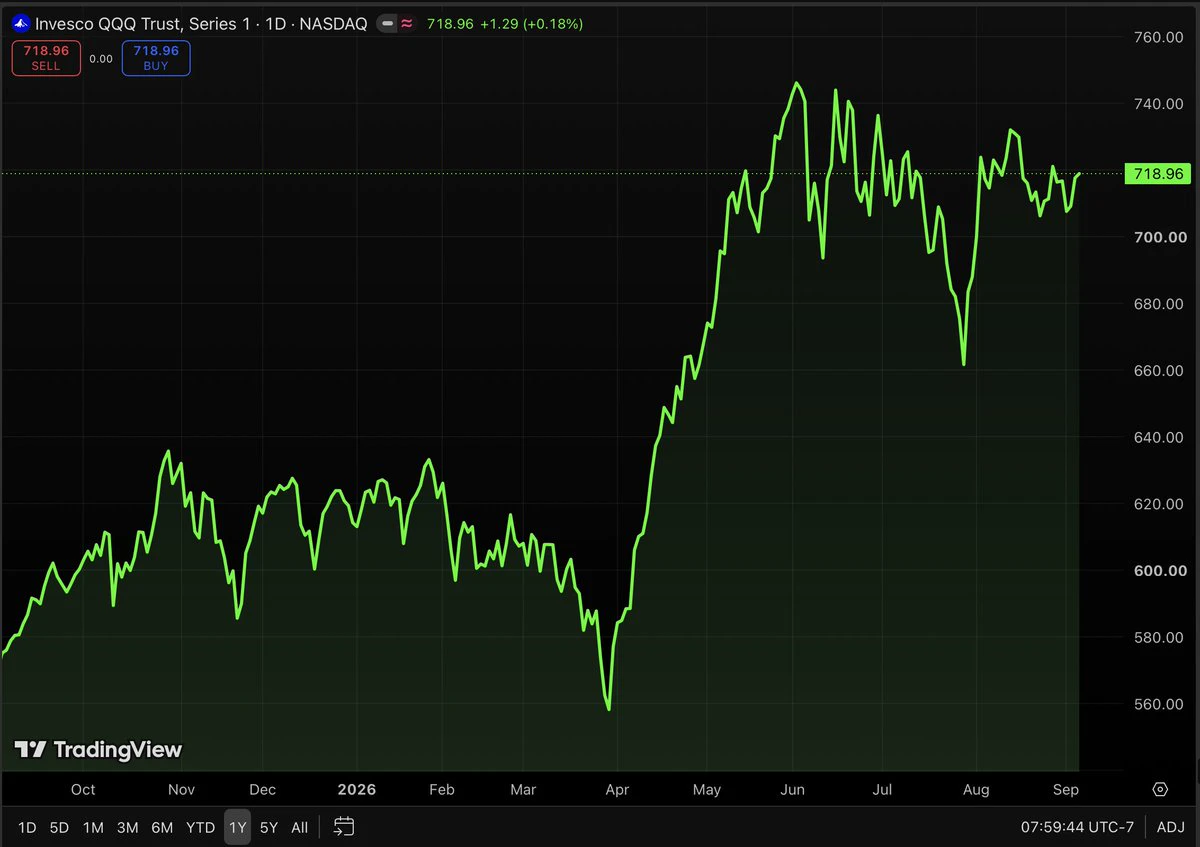Select the 1Y time range
The height and width of the screenshot is (847, 1200).
coord(237,827)
